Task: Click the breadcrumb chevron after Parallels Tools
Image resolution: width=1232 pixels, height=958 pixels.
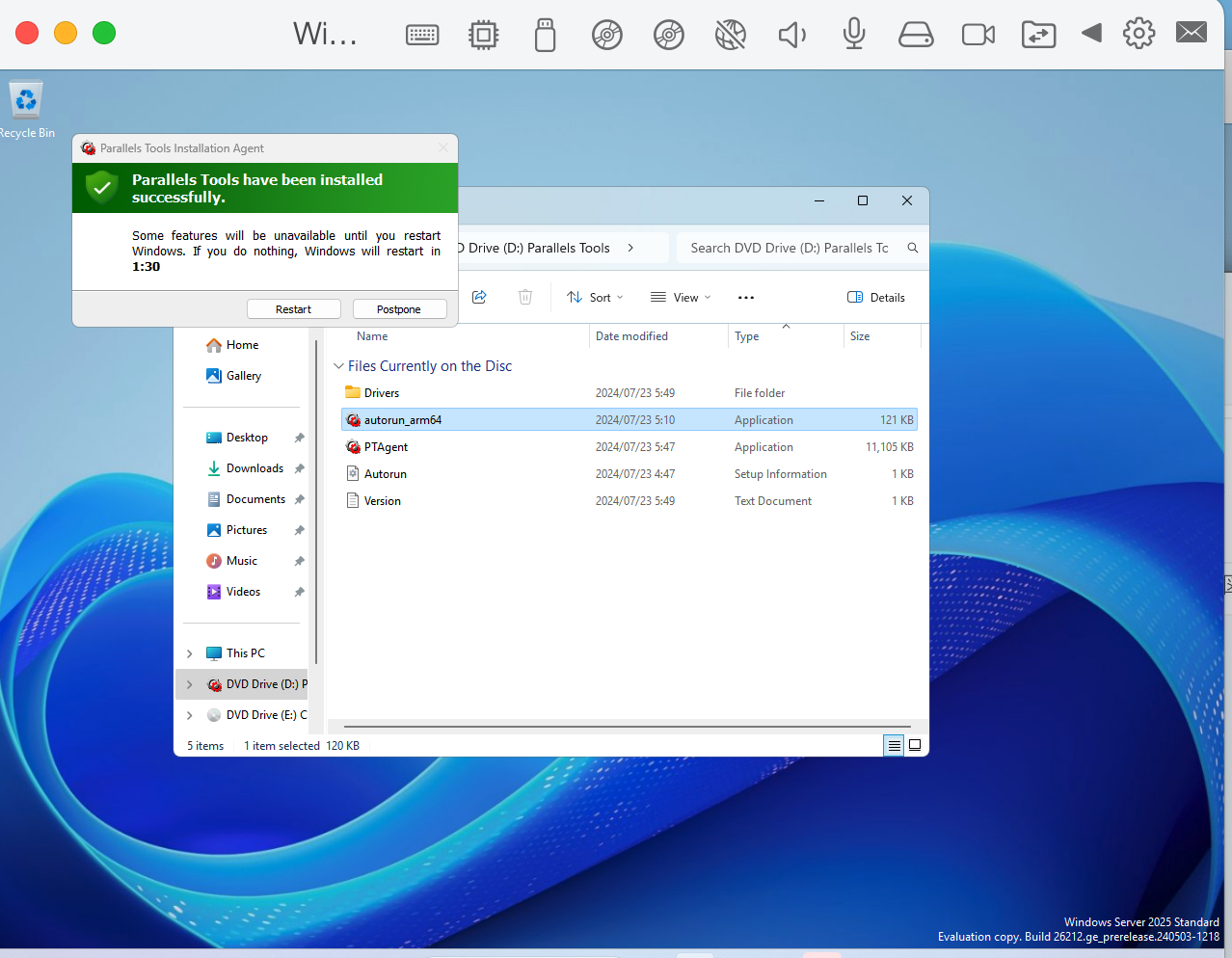Action: pos(630,248)
